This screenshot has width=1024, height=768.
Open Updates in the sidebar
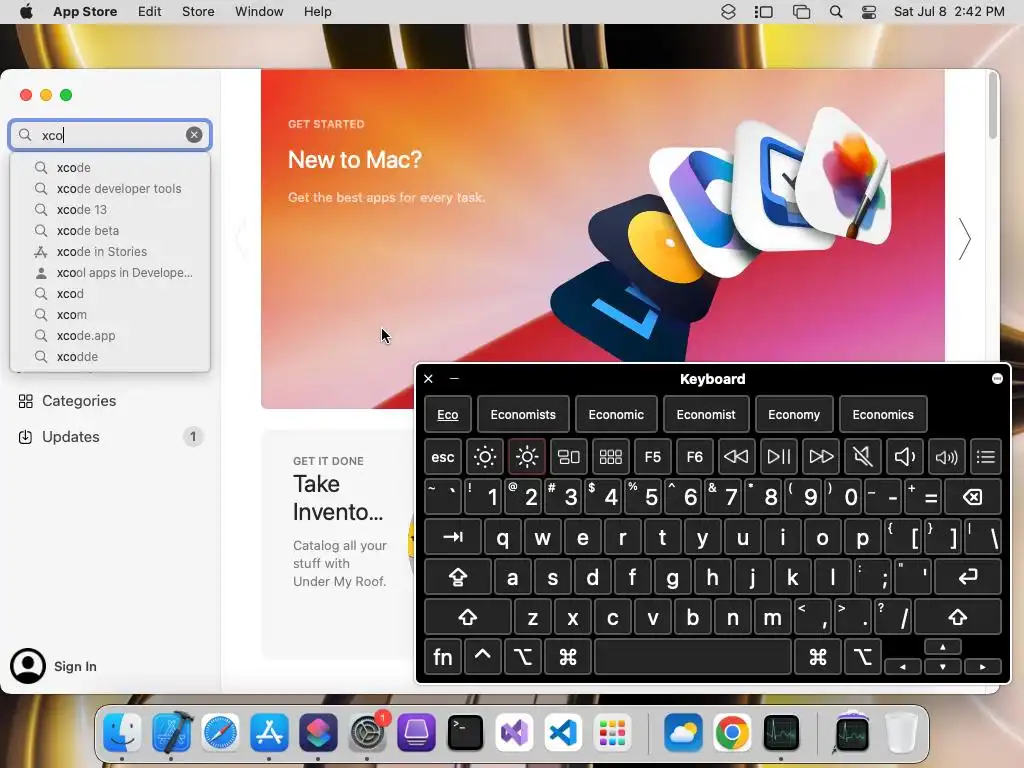tap(110, 437)
